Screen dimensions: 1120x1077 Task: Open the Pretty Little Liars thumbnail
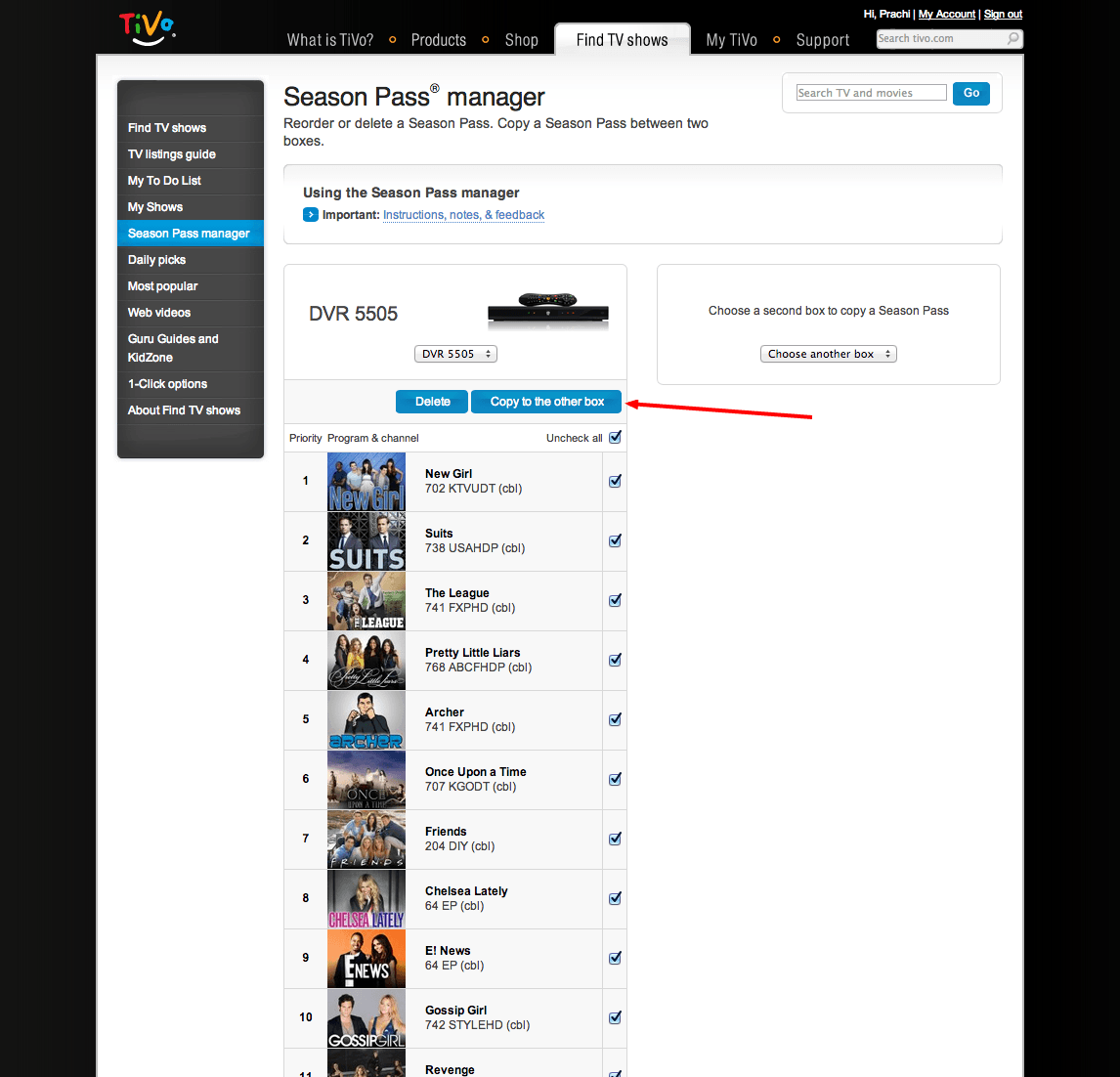click(x=366, y=661)
